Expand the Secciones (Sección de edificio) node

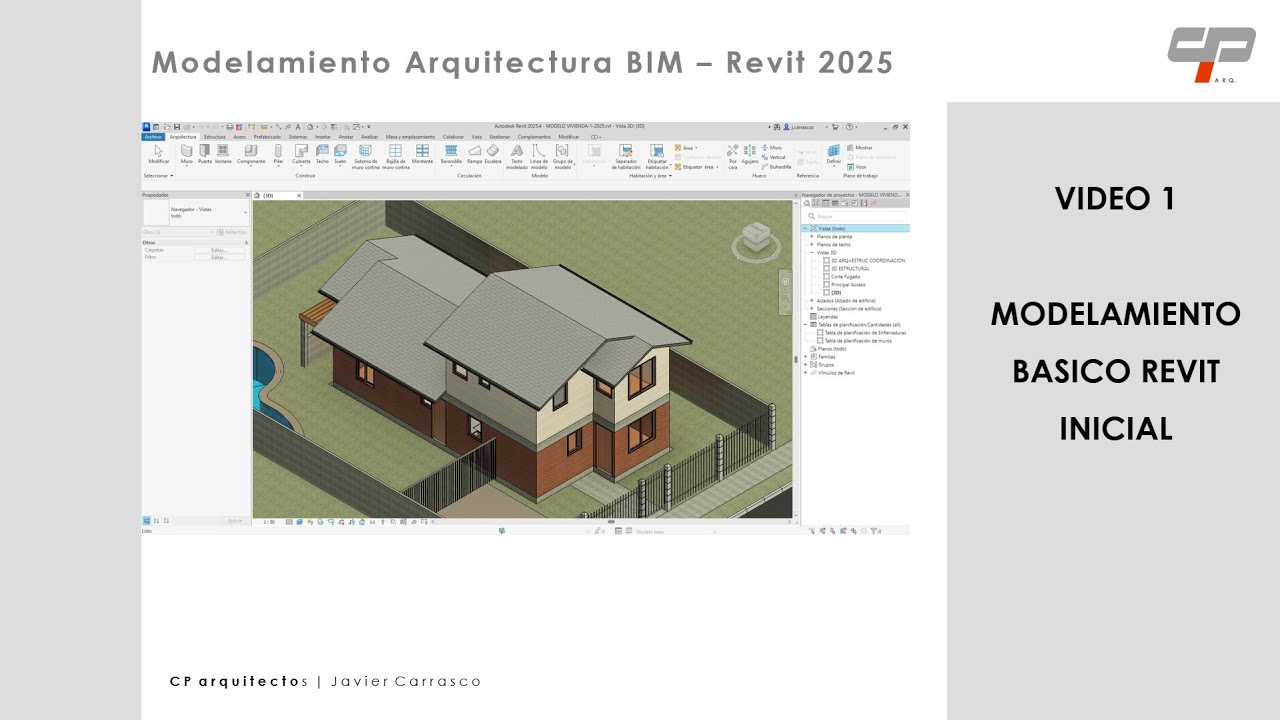[812, 308]
